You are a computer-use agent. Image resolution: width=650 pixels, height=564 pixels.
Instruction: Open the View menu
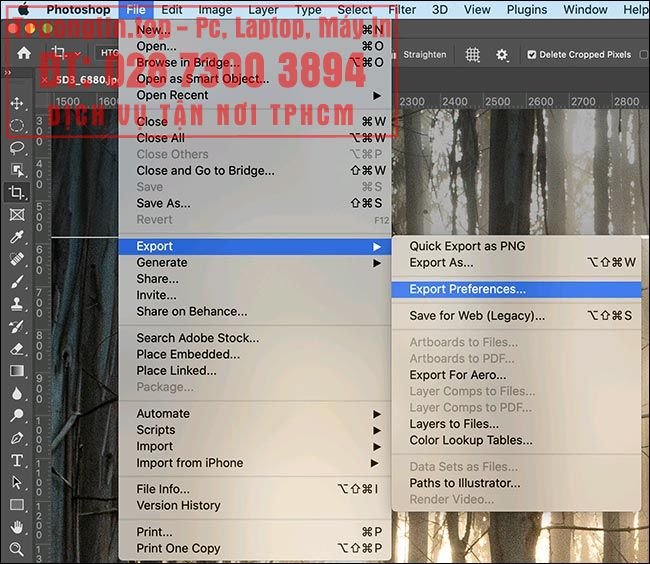[477, 9]
